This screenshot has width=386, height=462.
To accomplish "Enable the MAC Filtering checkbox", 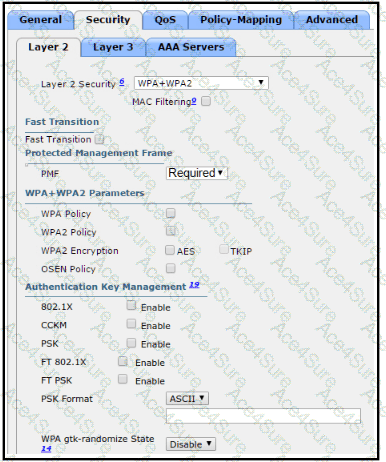I will pos(206,101).
